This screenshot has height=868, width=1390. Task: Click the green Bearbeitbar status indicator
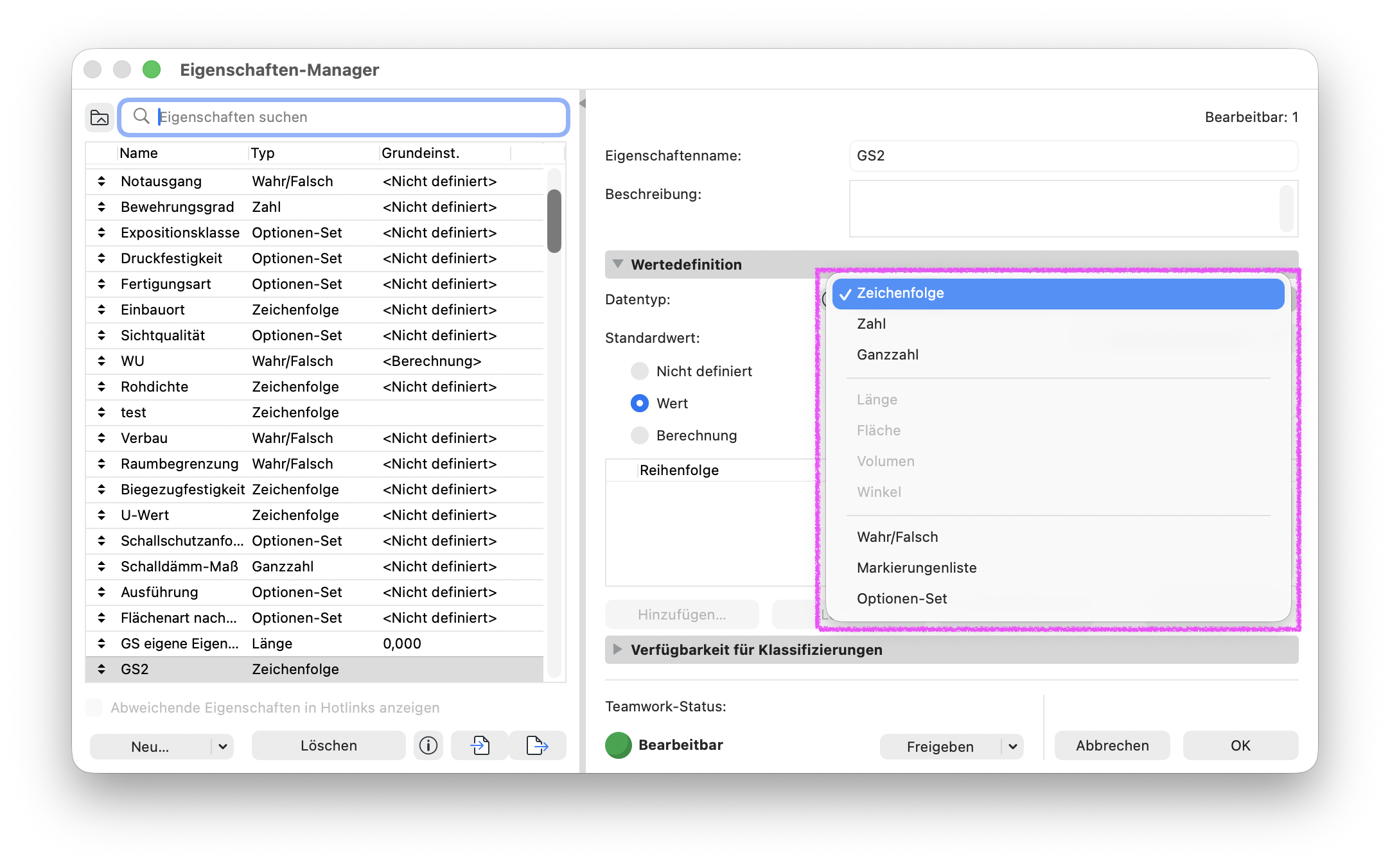(619, 745)
